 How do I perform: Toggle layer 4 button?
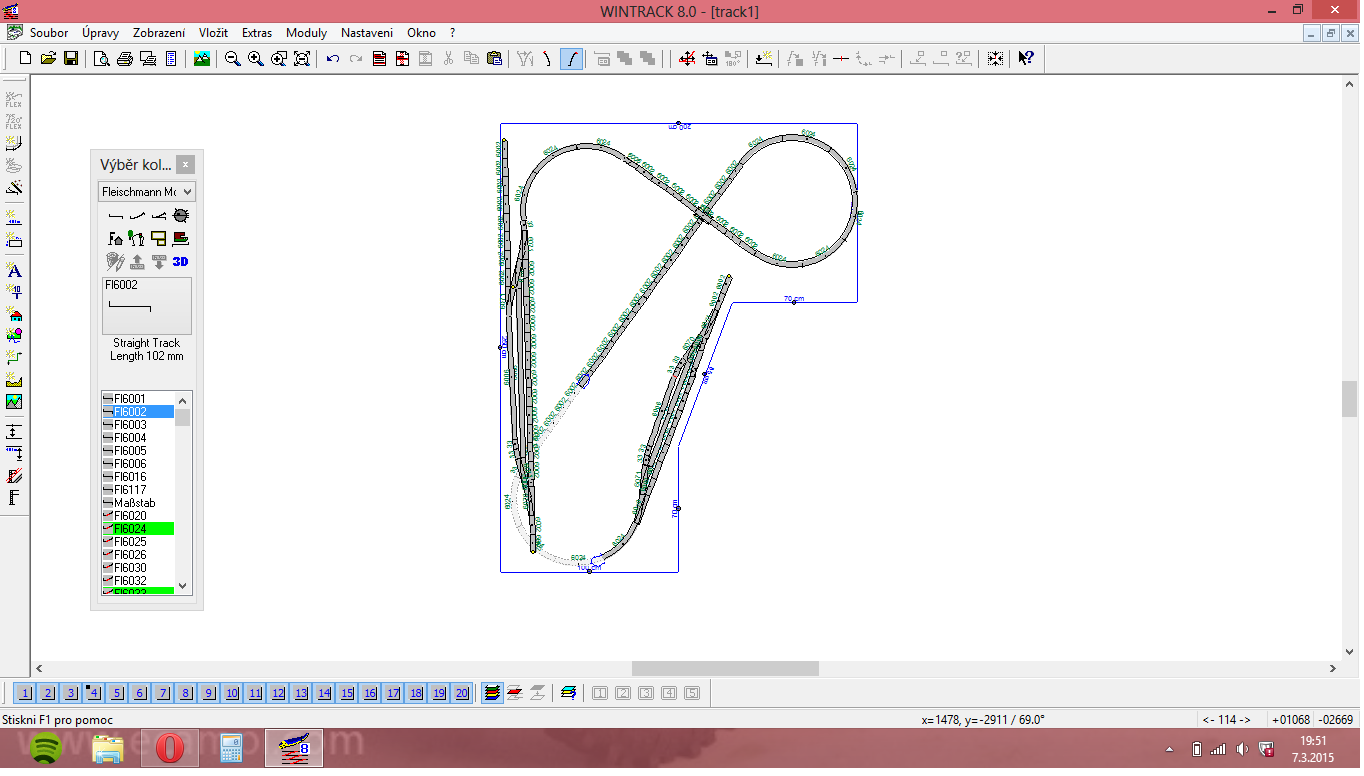point(94,693)
